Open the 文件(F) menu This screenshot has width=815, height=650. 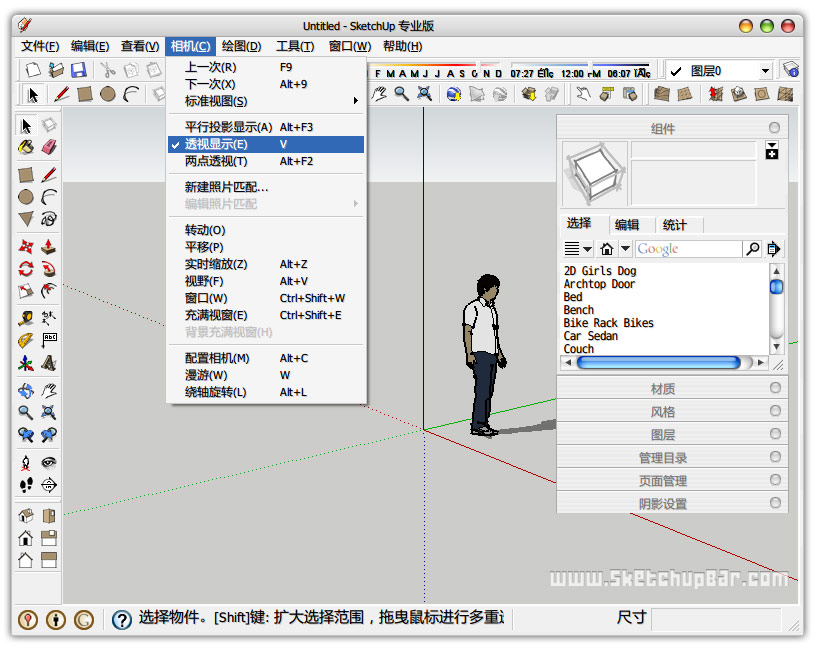40,46
